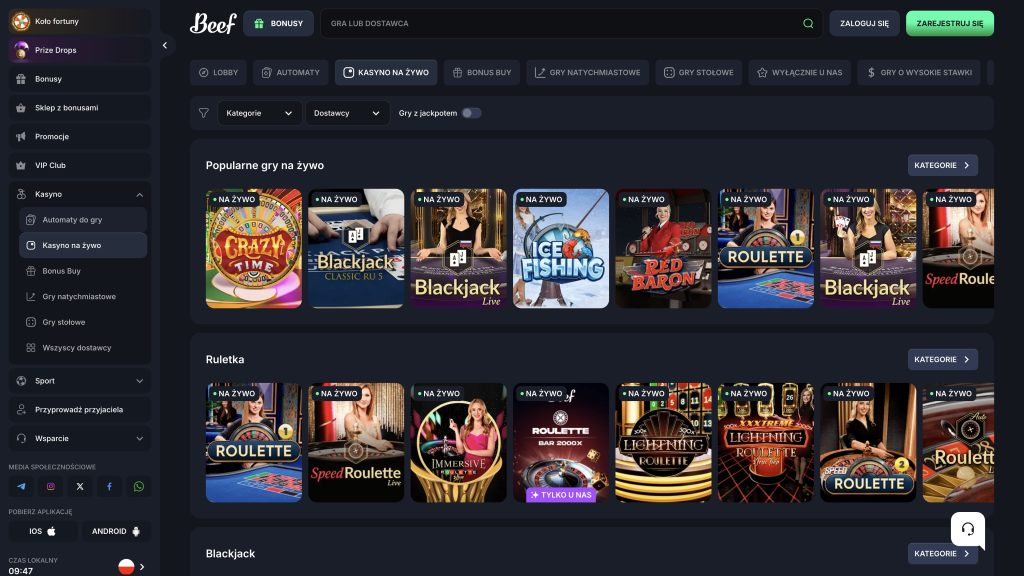The width and height of the screenshot is (1024, 576).
Task: Open Prize Drops in sidebar
Action: [x=80, y=50]
